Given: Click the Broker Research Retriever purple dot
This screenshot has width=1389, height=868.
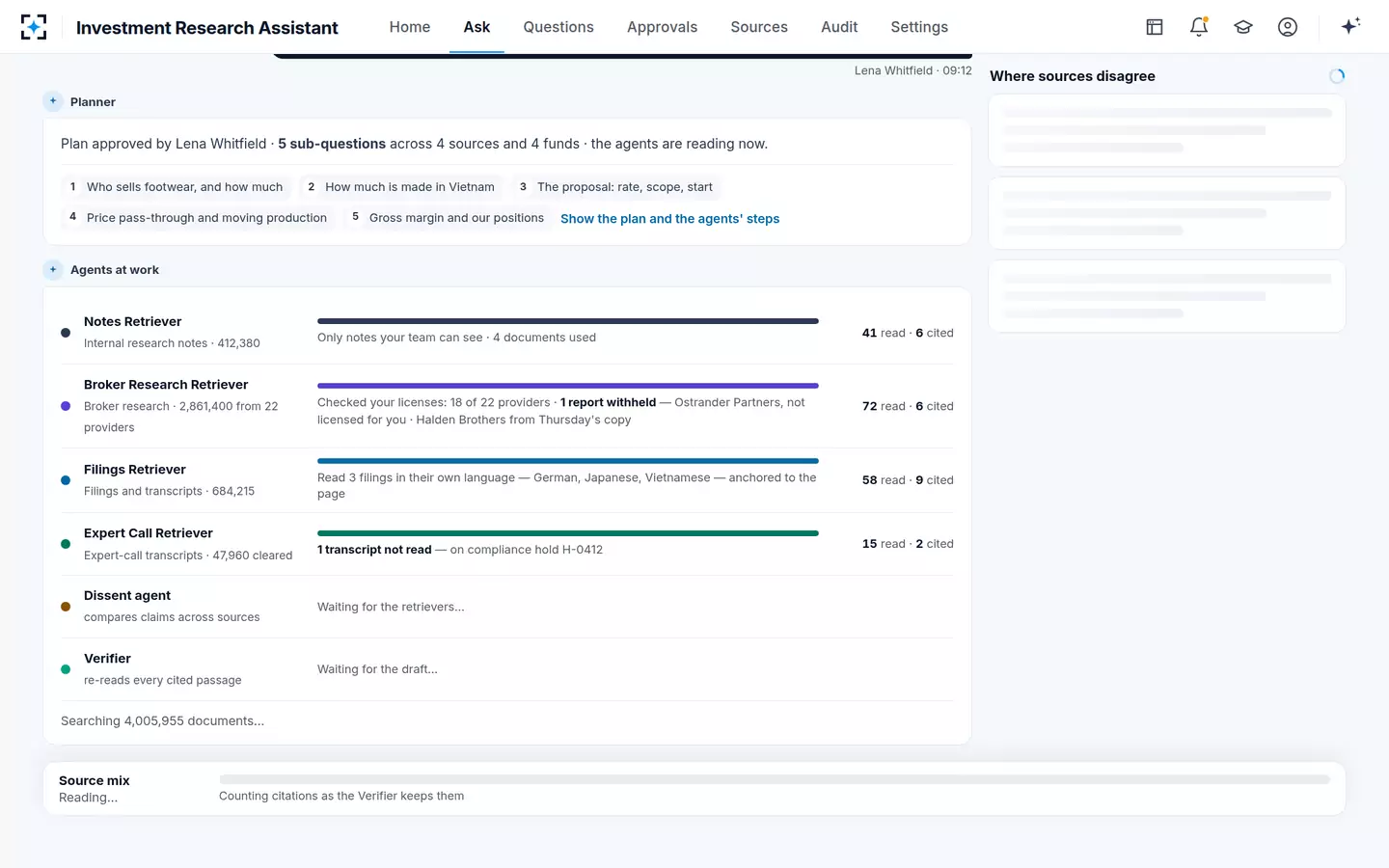Looking at the screenshot, I should click(66, 406).
